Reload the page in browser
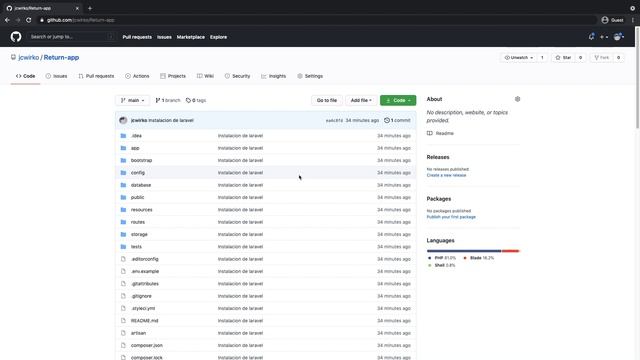 click(x=29, y=20)
